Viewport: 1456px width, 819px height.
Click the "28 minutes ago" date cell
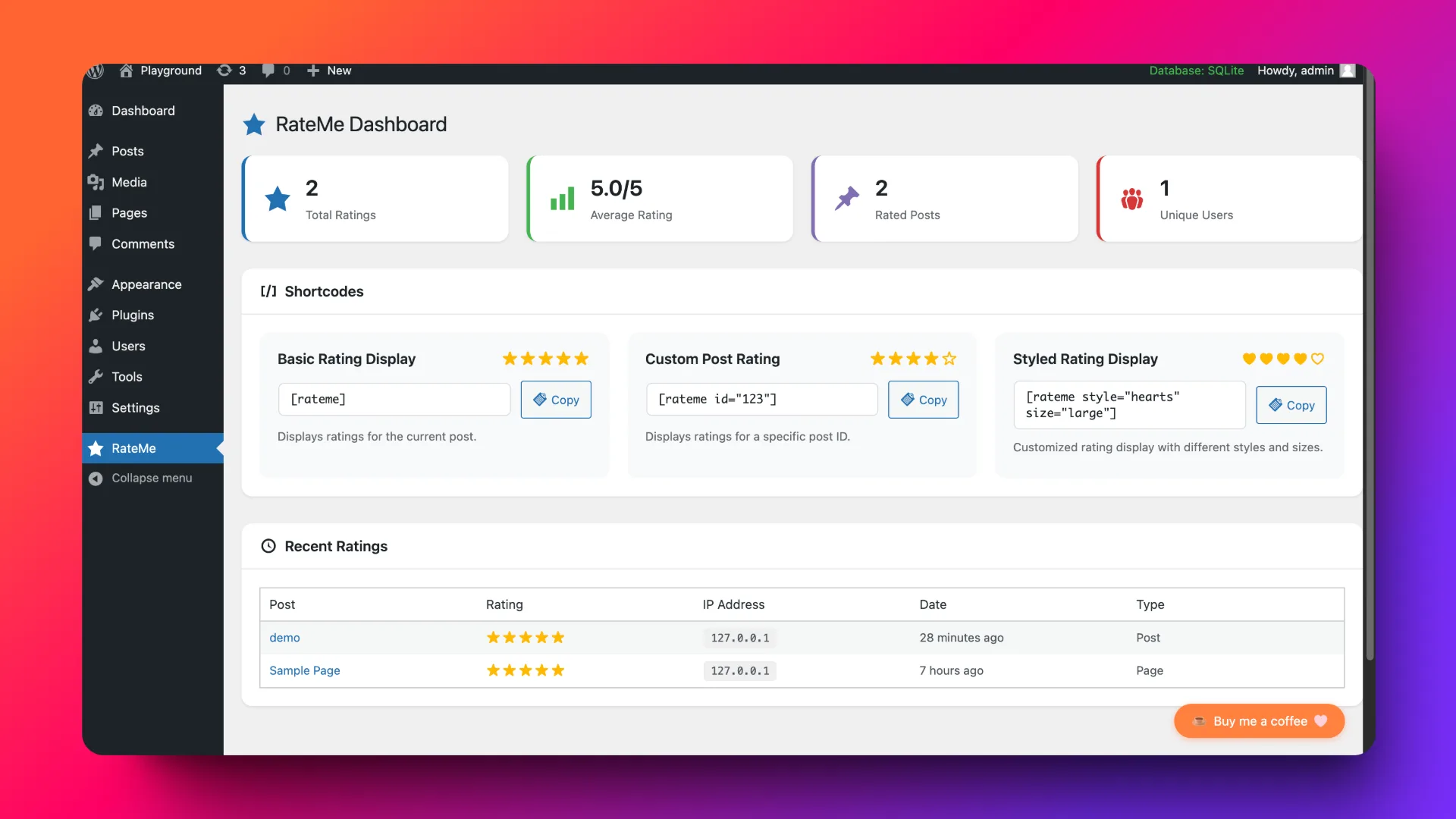[x=962, y=638]
